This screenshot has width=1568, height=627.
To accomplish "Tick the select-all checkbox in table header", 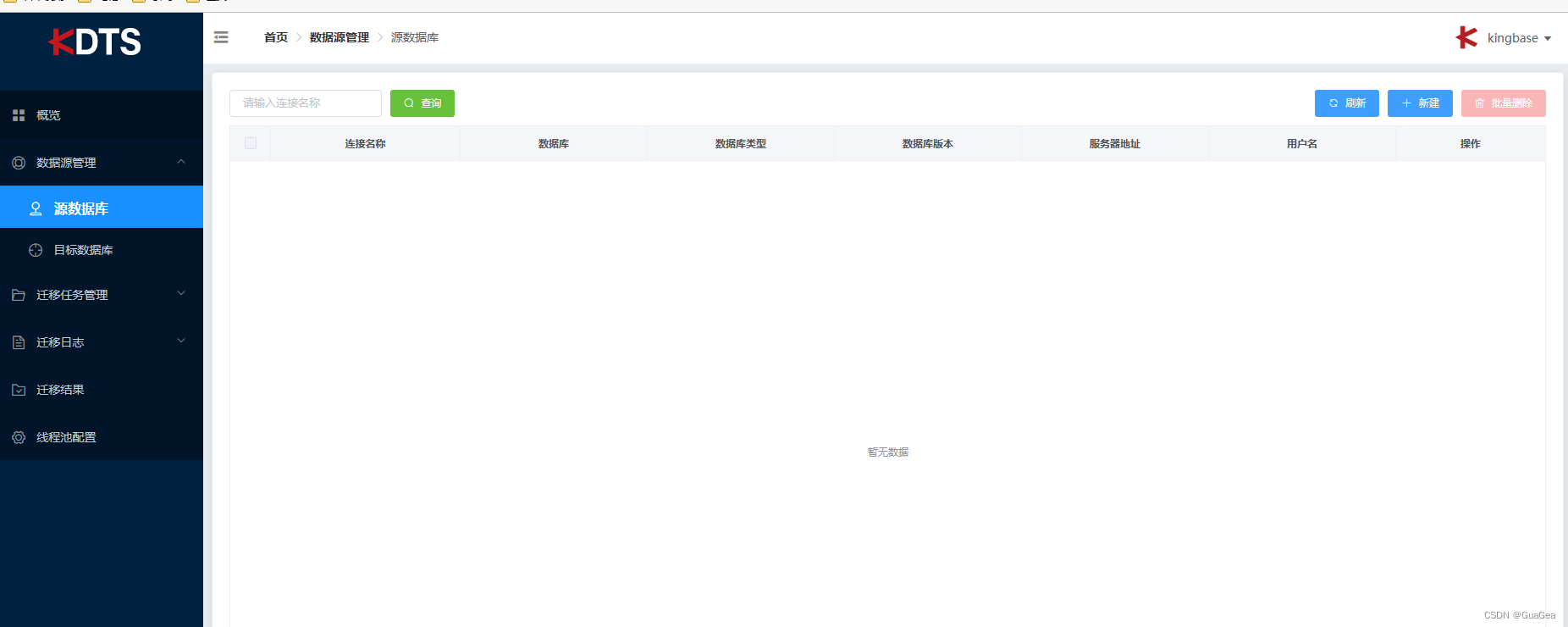I will (251, 143).
